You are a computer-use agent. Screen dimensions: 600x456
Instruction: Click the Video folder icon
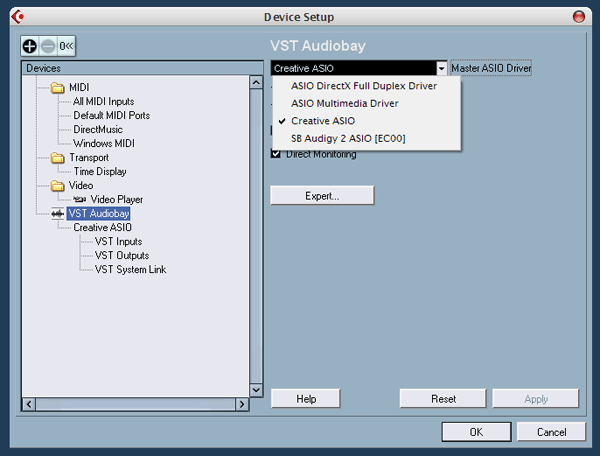pos(57,186)
